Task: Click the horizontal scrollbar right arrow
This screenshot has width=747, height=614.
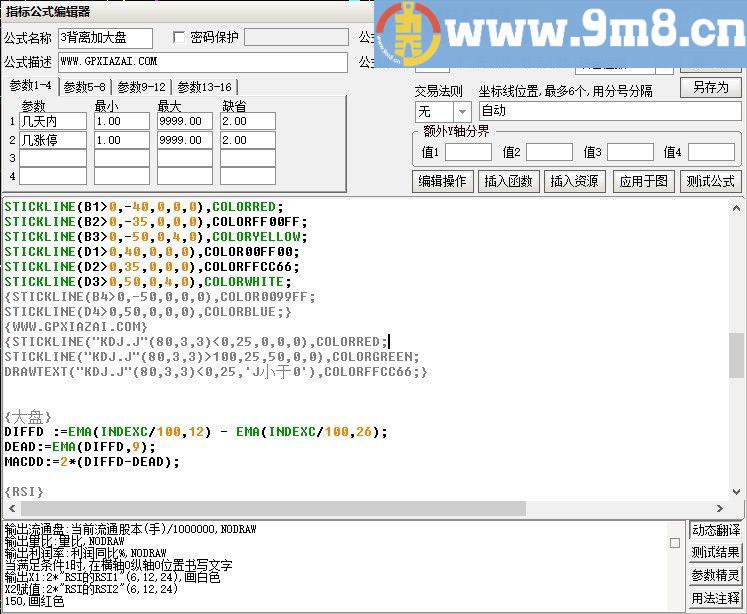Action: click(719, 508)
